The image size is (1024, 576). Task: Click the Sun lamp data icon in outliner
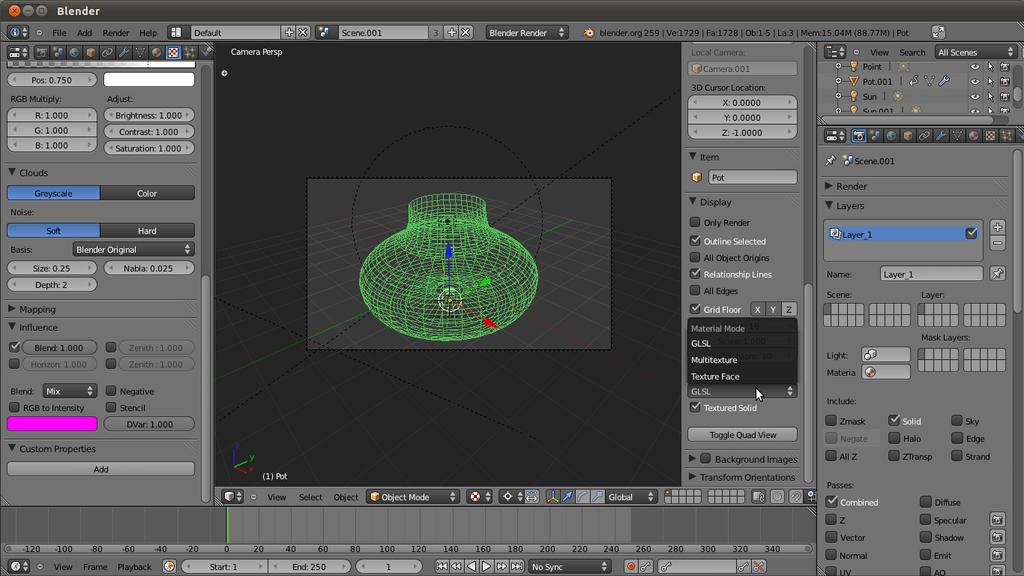click(x=898, y=97)
